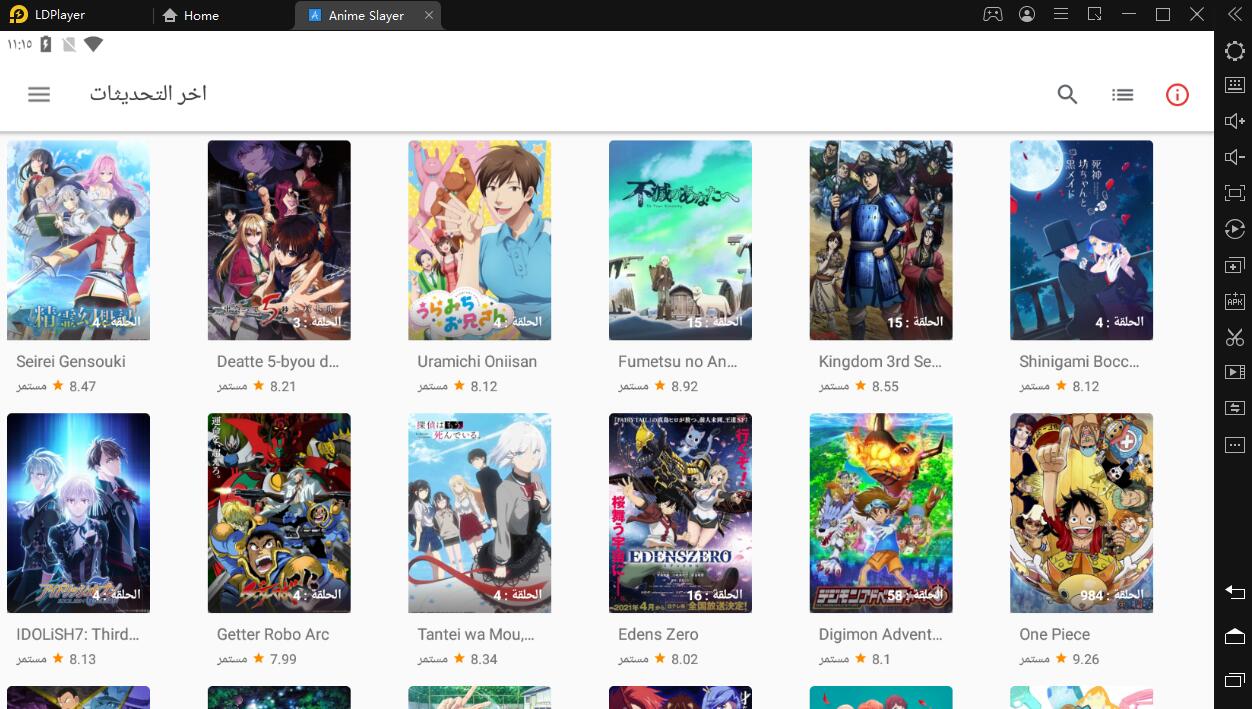Click the Getter Robo Arc title
The height and width of the screenshot is (709, 1252).
(273, 634)
